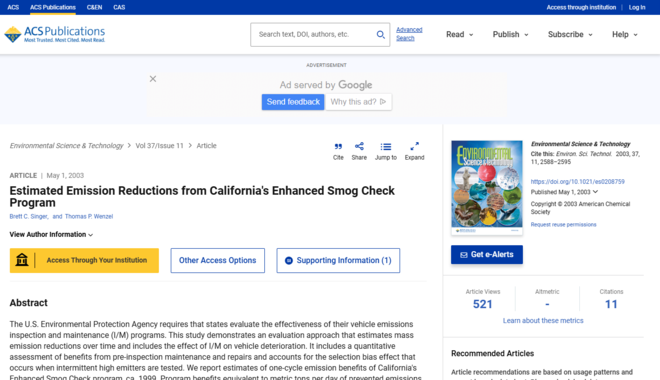Image resolution: width=660 pixels, height=380 pixels.
Task: Click the Recommended Articles heading
Action: point(492,353)
